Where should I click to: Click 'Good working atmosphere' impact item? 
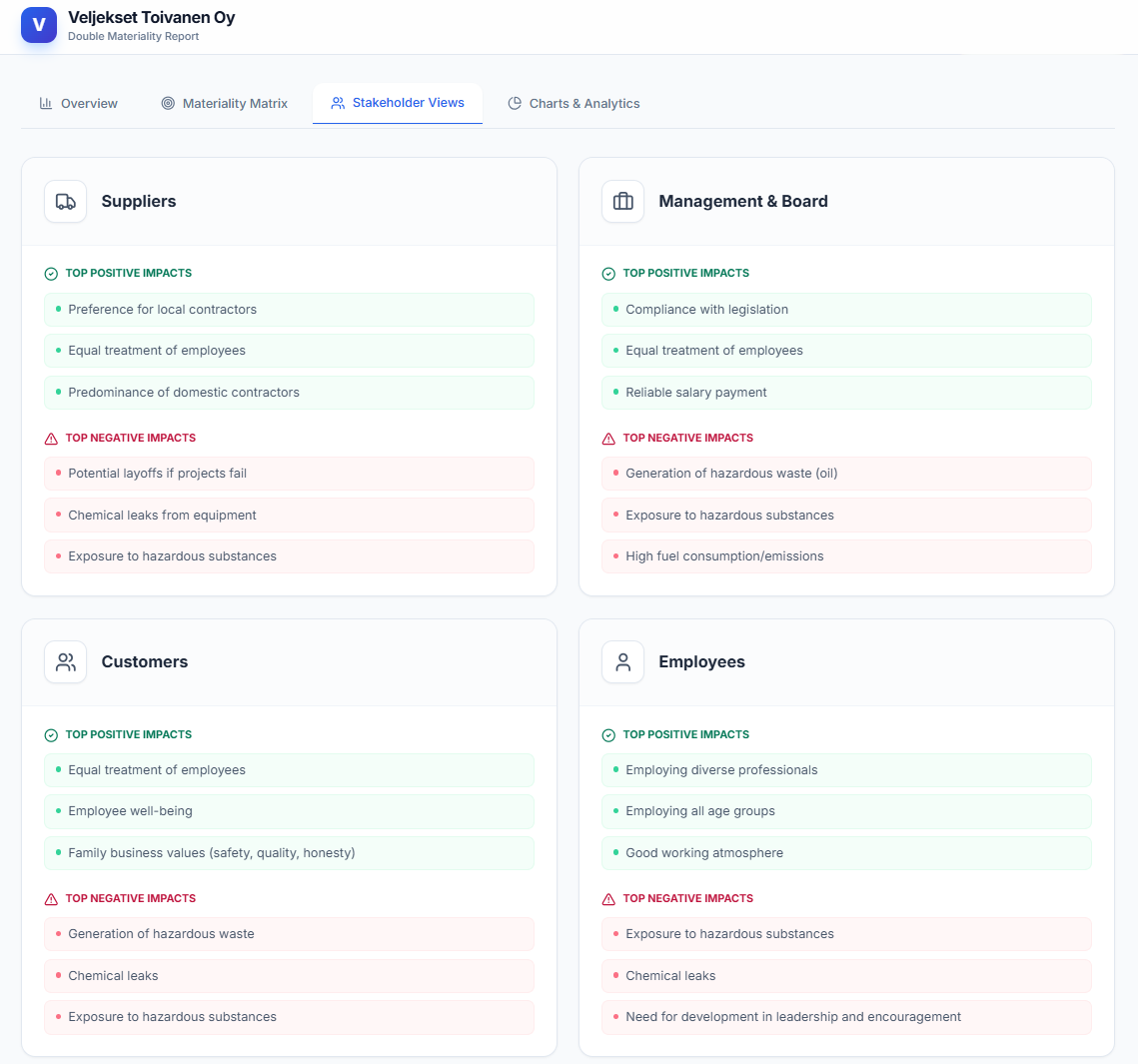point(846,853)
